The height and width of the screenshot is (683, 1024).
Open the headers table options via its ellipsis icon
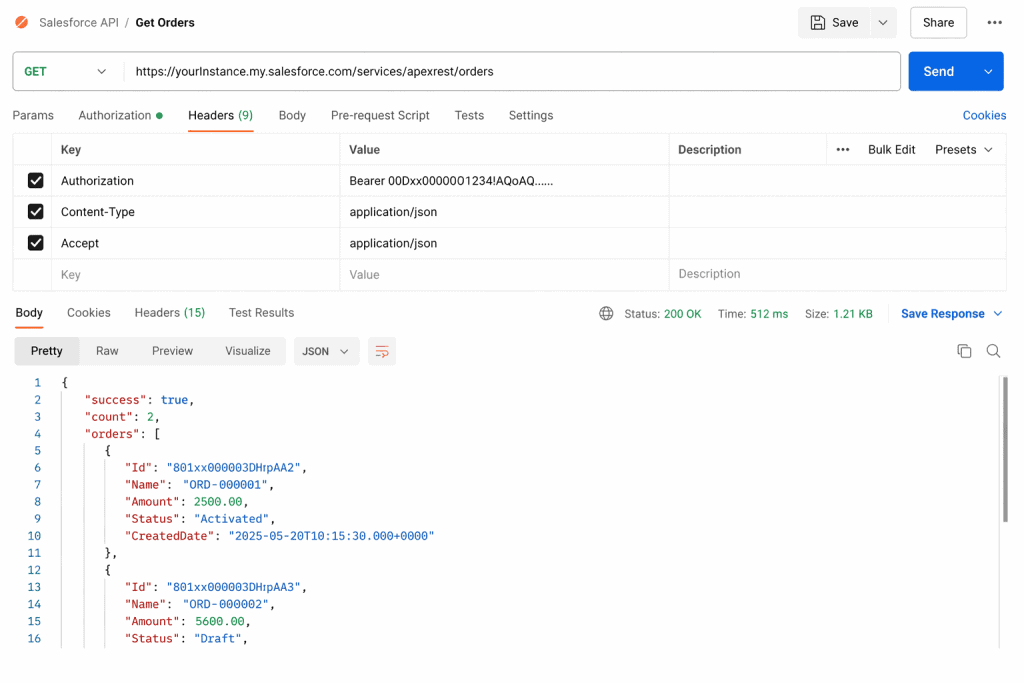(843, 149)
